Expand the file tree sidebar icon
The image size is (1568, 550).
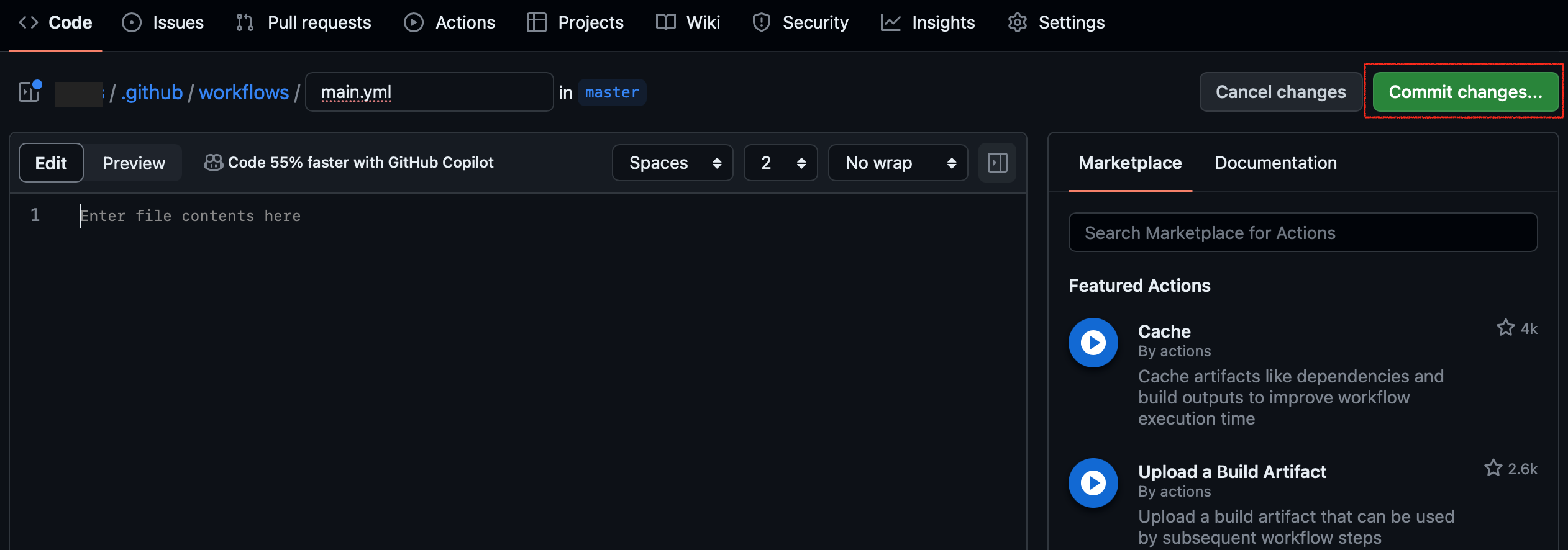[x=29, y=92]
